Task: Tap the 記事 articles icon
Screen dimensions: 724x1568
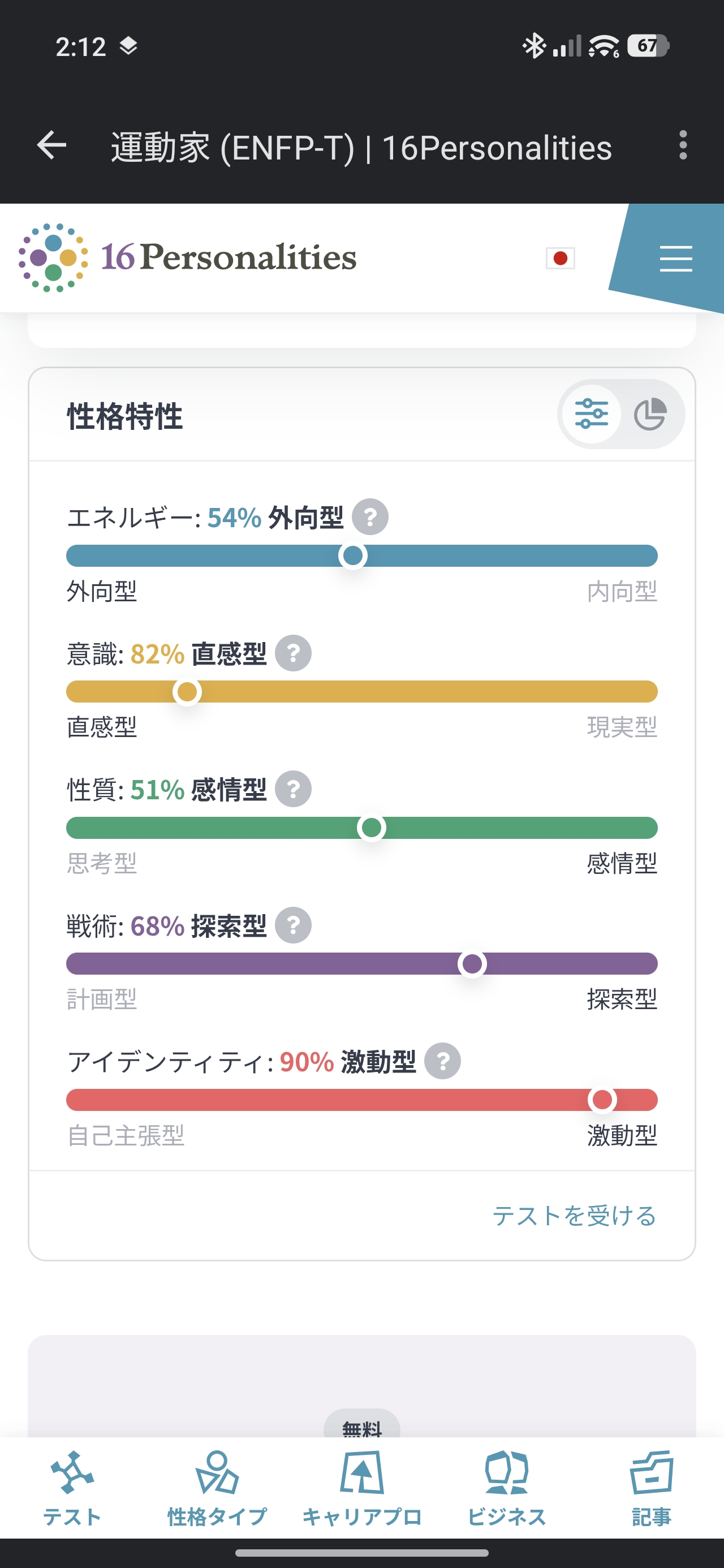Action: [652, 1473]
